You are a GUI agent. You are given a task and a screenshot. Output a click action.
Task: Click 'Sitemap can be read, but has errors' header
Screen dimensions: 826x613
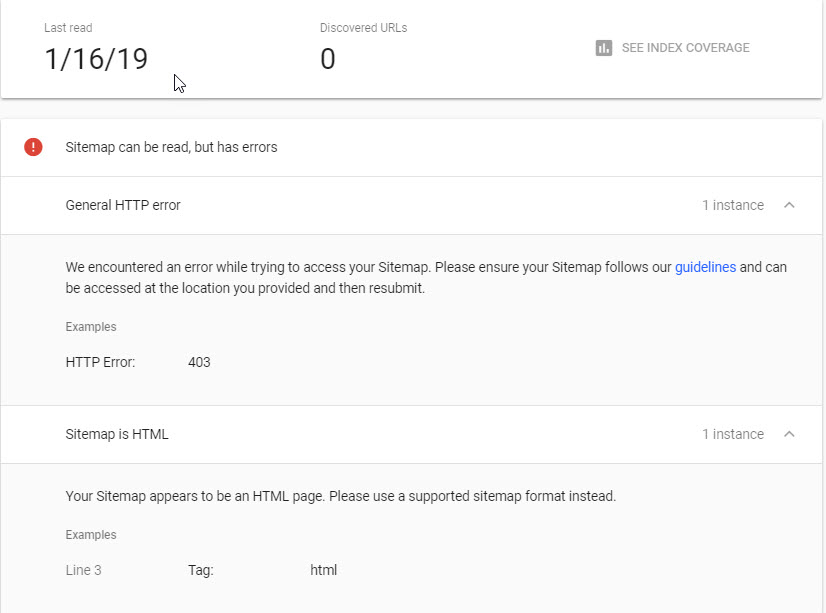171,147
